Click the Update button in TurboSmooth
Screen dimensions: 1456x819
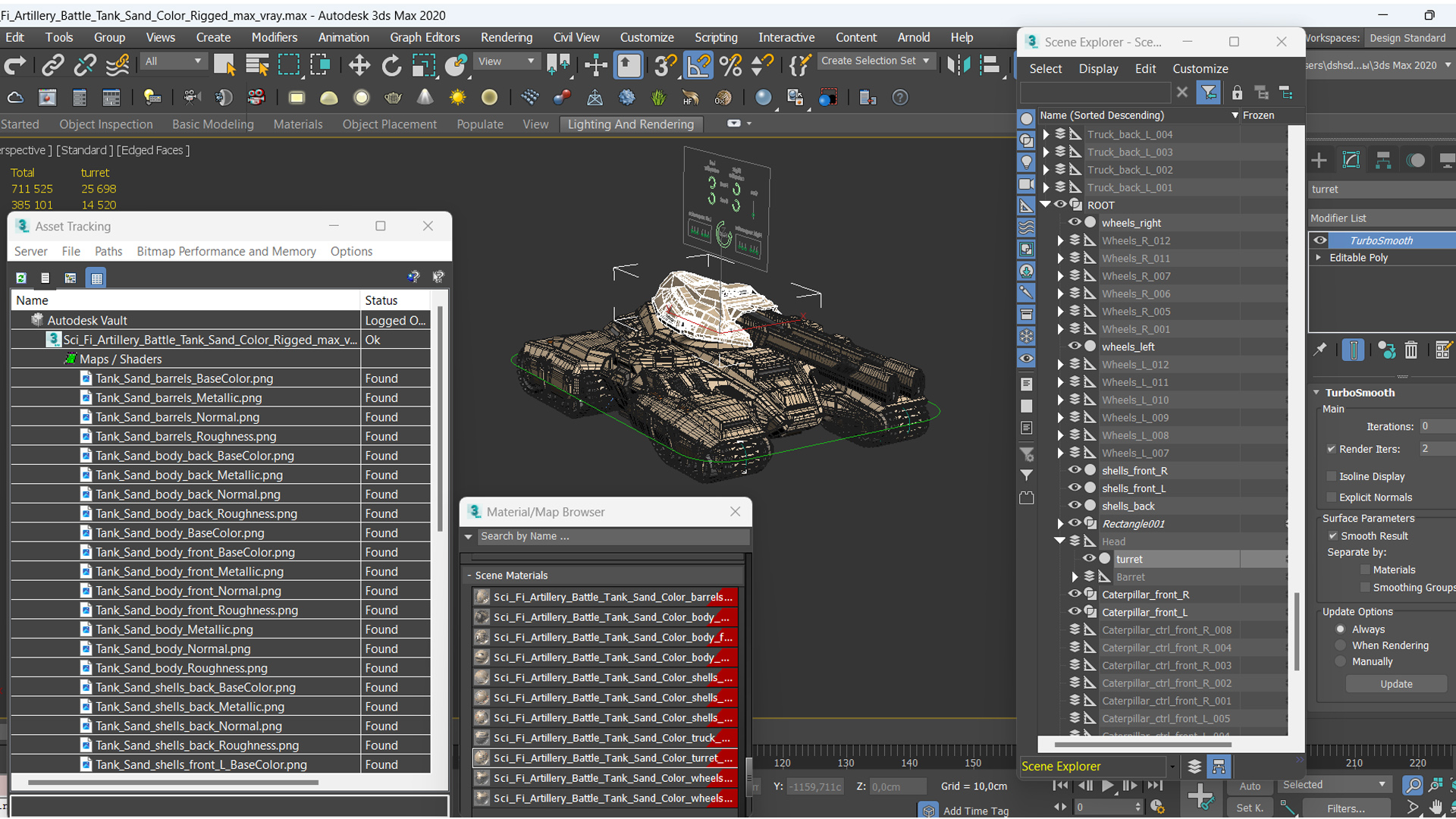coord(1396,684)
